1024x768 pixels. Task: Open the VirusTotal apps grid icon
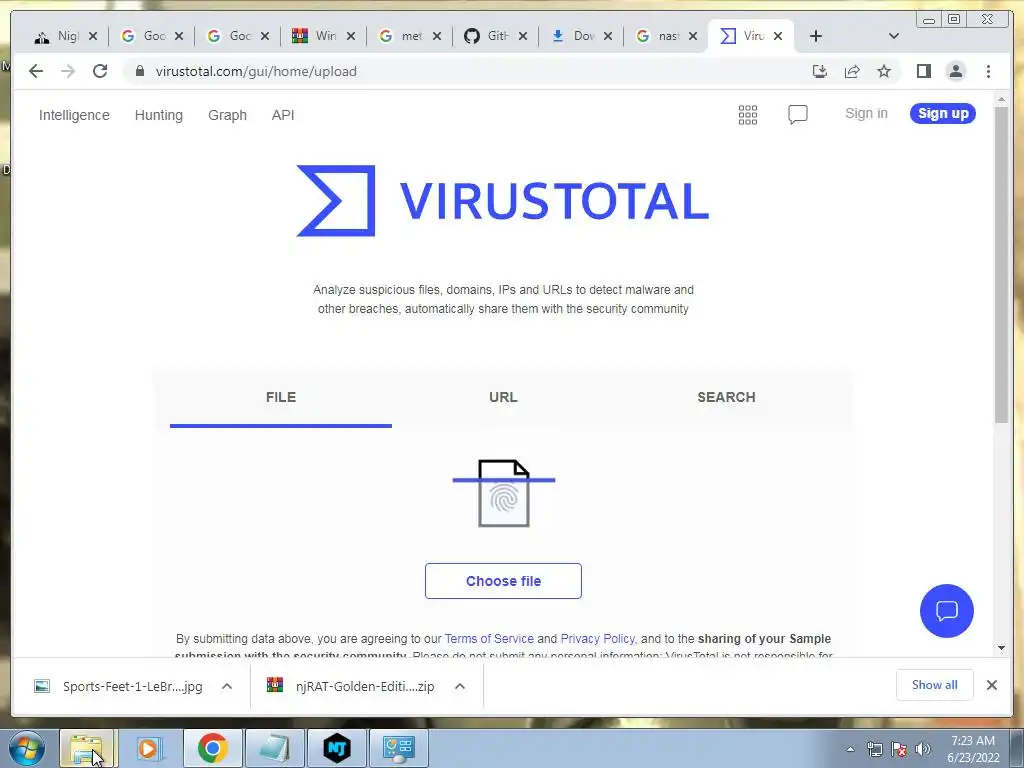point(748,115)
